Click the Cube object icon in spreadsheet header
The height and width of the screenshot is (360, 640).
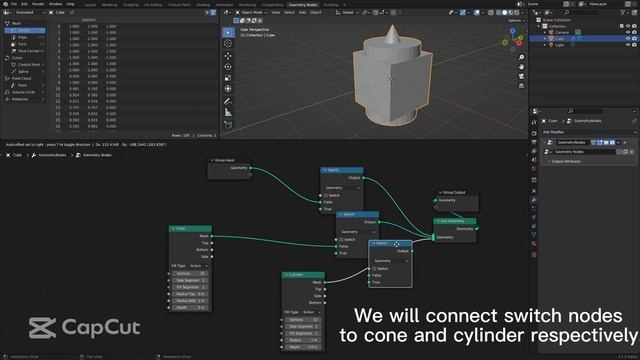(x=51, y=13)
